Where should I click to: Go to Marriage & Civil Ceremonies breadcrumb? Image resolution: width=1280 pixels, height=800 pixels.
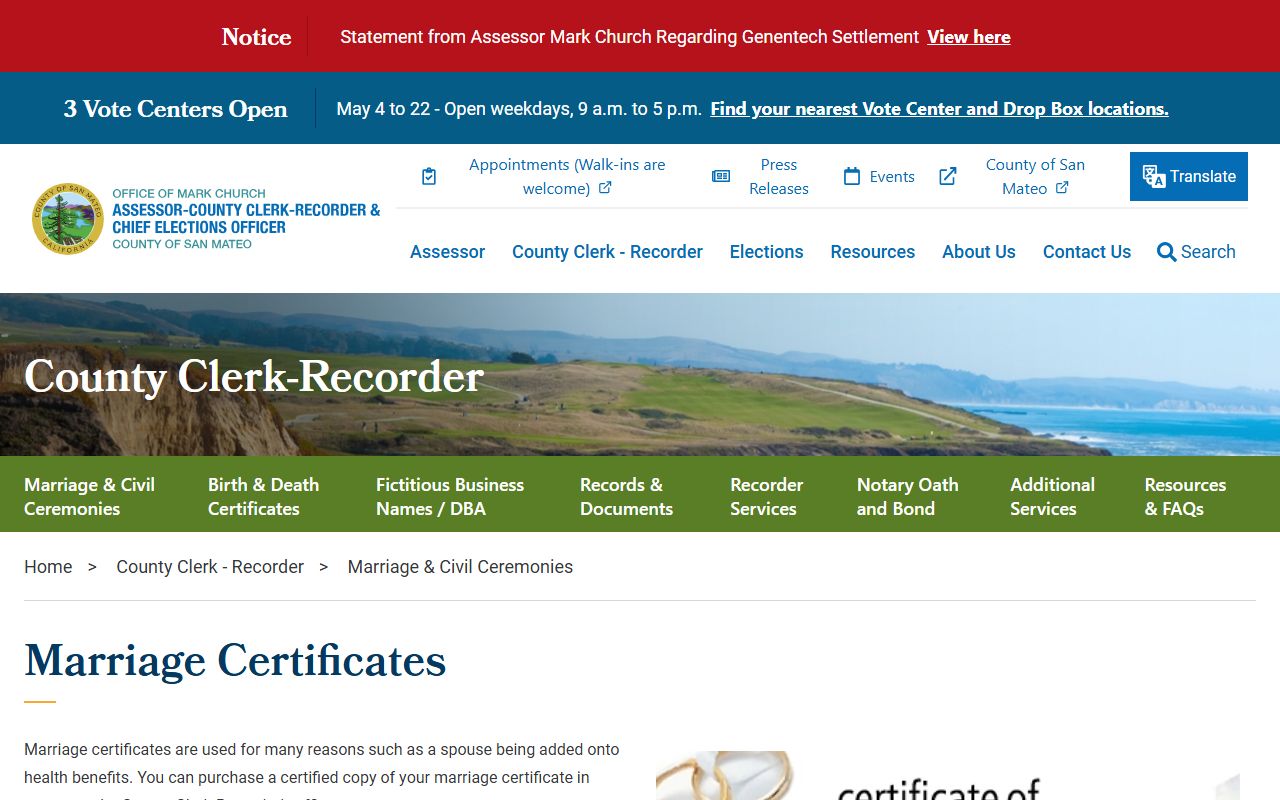[x=460, y=567]
